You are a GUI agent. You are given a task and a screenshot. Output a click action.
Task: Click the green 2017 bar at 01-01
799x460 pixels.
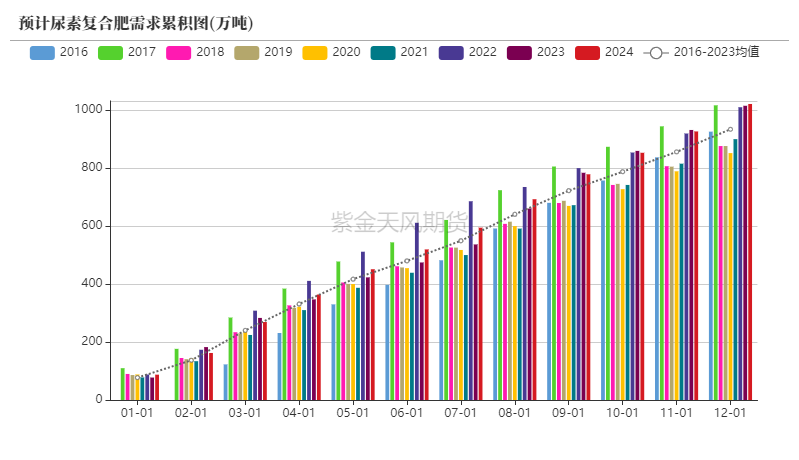123,384
